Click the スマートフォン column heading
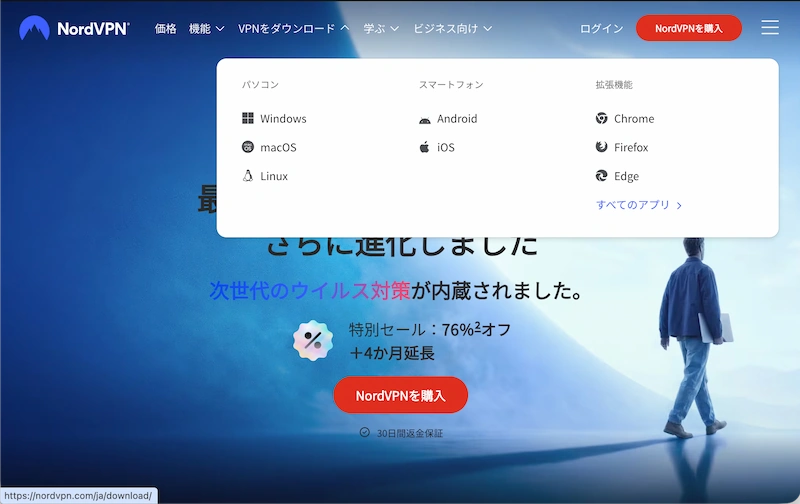The width and height of the screenshot is (800, 504). pyautogui.click(x=451, y=85)
